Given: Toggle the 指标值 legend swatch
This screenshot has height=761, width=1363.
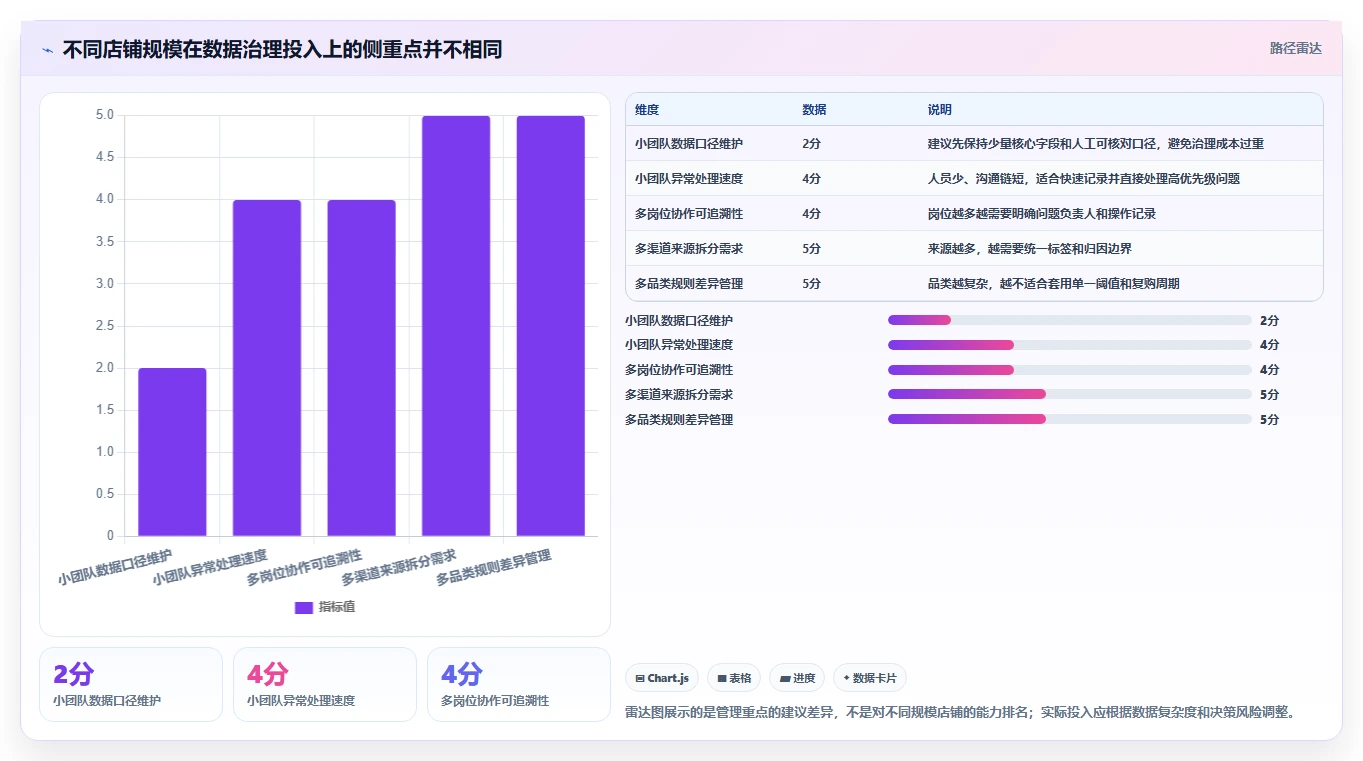Looking at the screenshot, I should [304, 607].
